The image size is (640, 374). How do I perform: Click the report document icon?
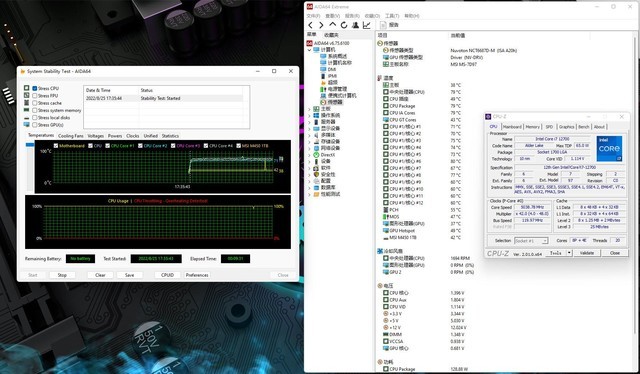coord(383,25)
